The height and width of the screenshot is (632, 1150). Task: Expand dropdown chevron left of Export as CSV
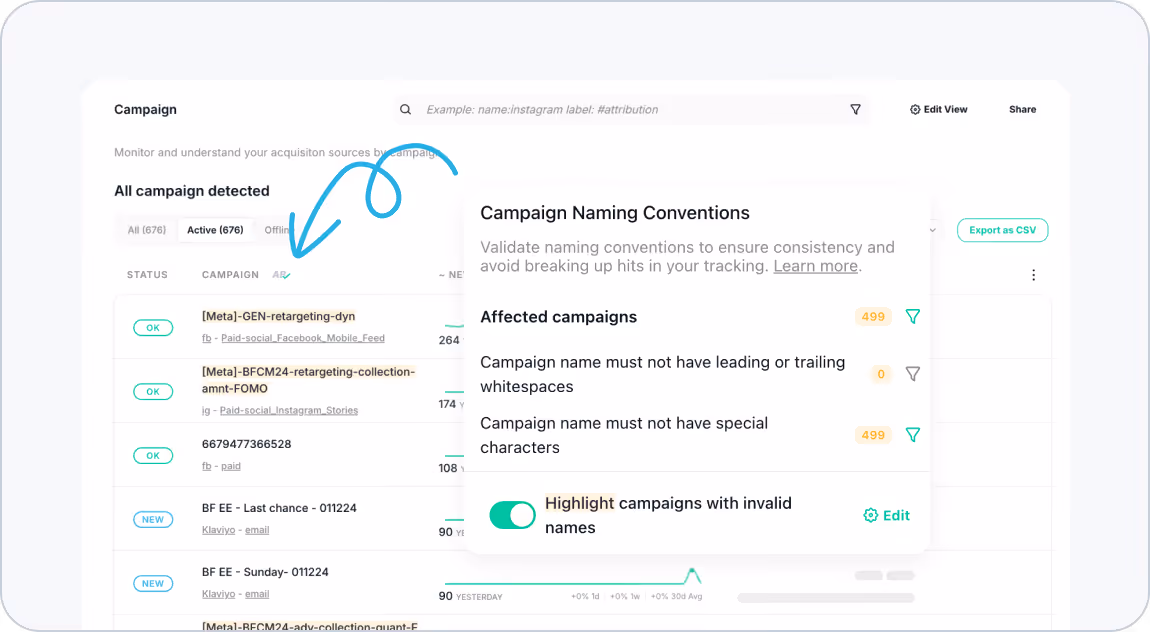tap(933, 230)
